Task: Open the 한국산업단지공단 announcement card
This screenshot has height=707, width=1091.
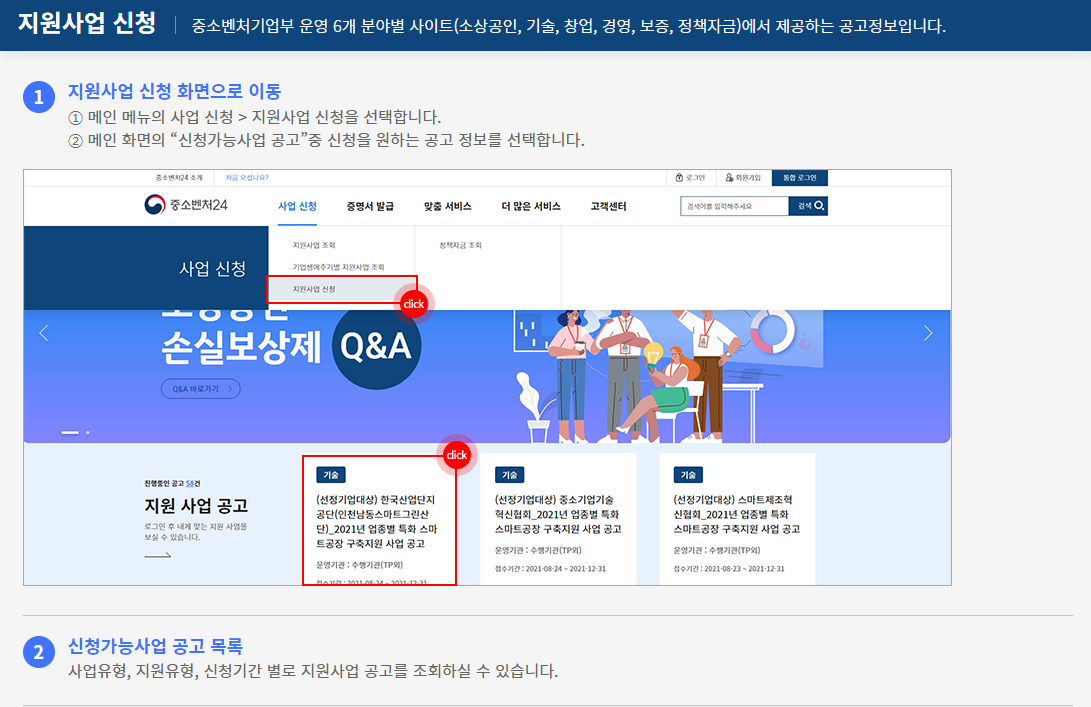Action: point(379,521)
